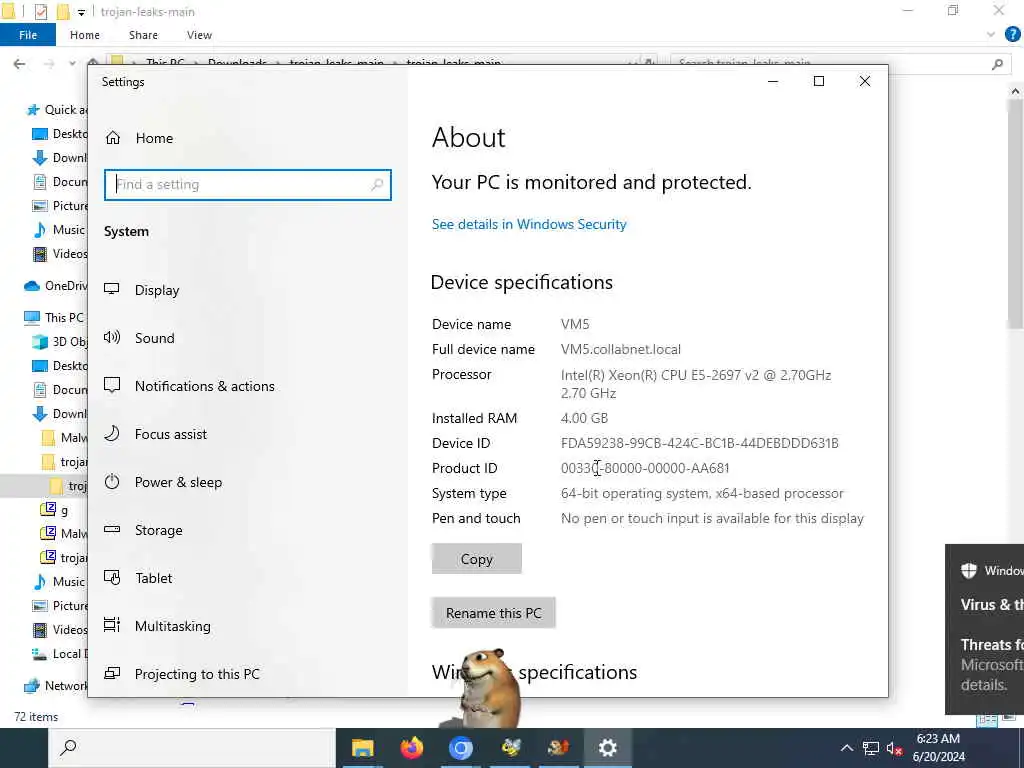Screen dimensions: 1024x768
Task: Click Windows taskbar search icon
Action: [x=68, y=748]
